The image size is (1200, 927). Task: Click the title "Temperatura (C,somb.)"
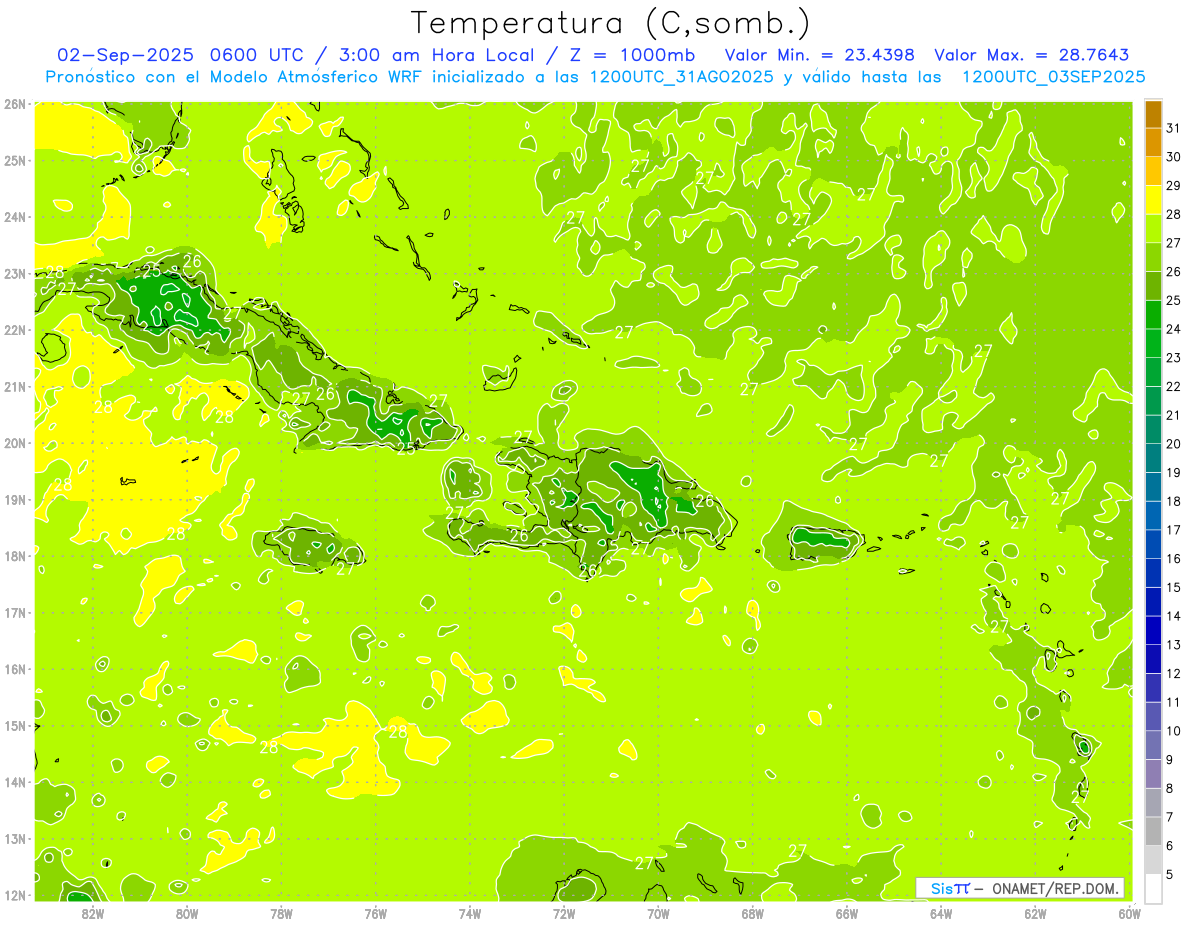[610, 24]
